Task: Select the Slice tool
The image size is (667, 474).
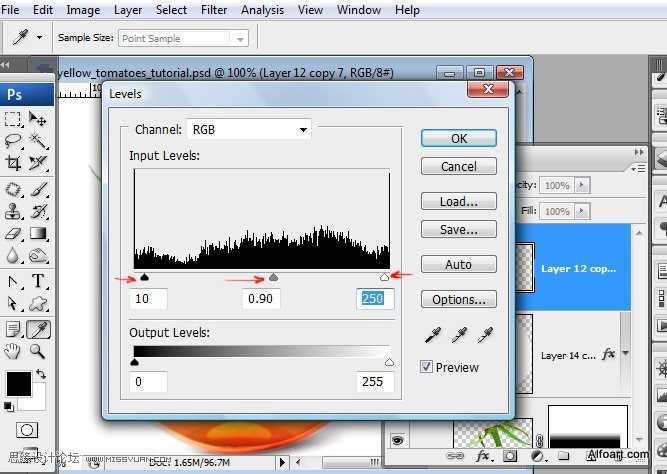Action: coord(38,163)
